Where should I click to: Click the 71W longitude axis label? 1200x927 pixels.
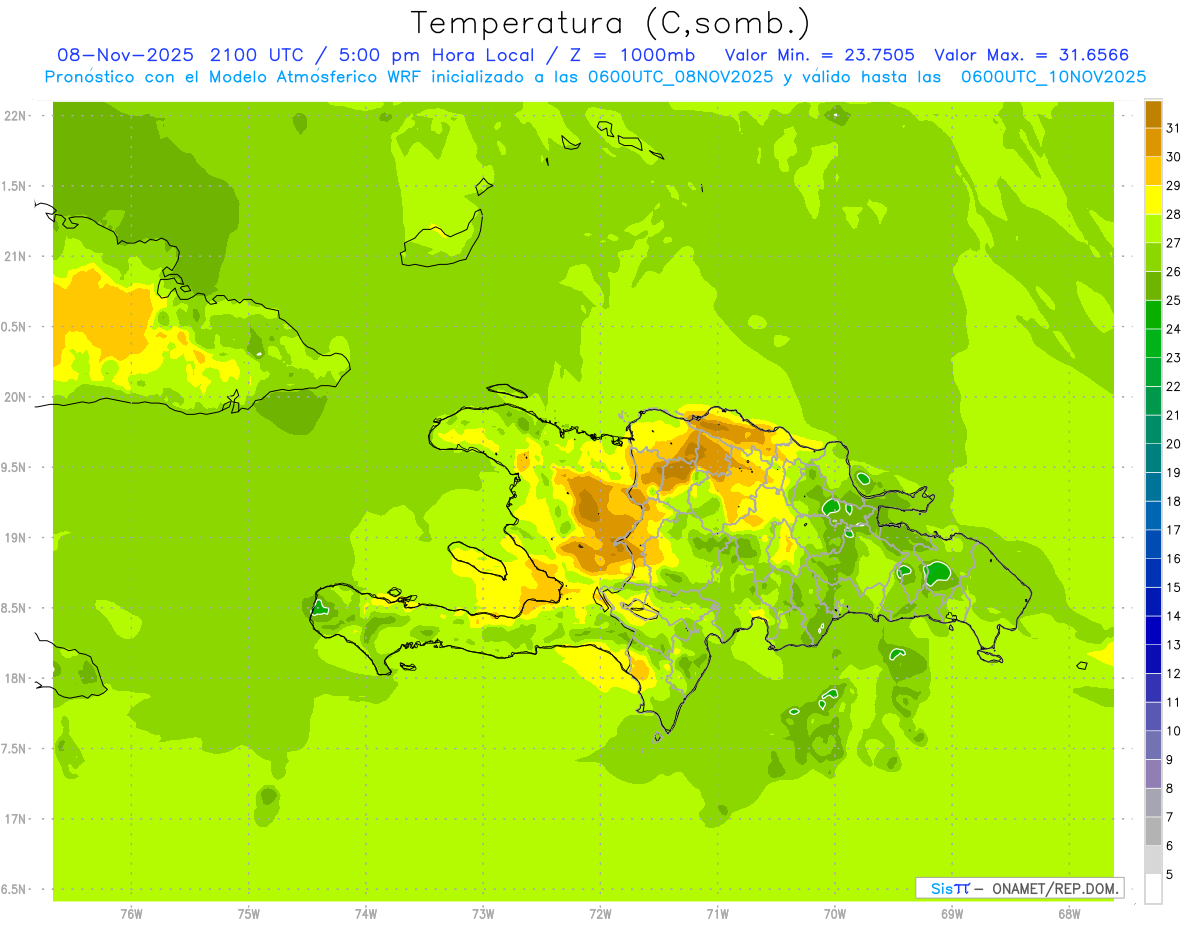pyautogui.click(x=717, y=913)
